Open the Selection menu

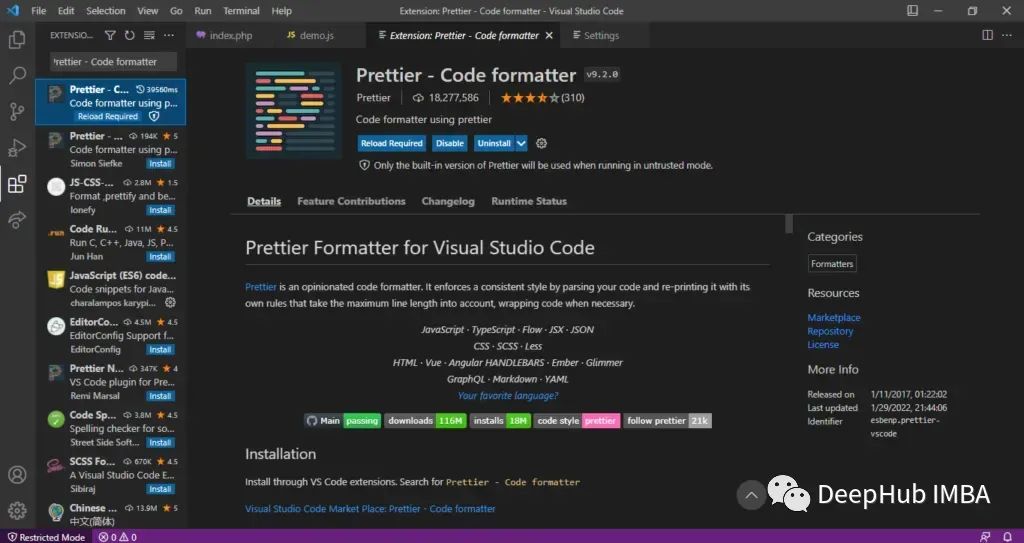click(x=106, y=10)
